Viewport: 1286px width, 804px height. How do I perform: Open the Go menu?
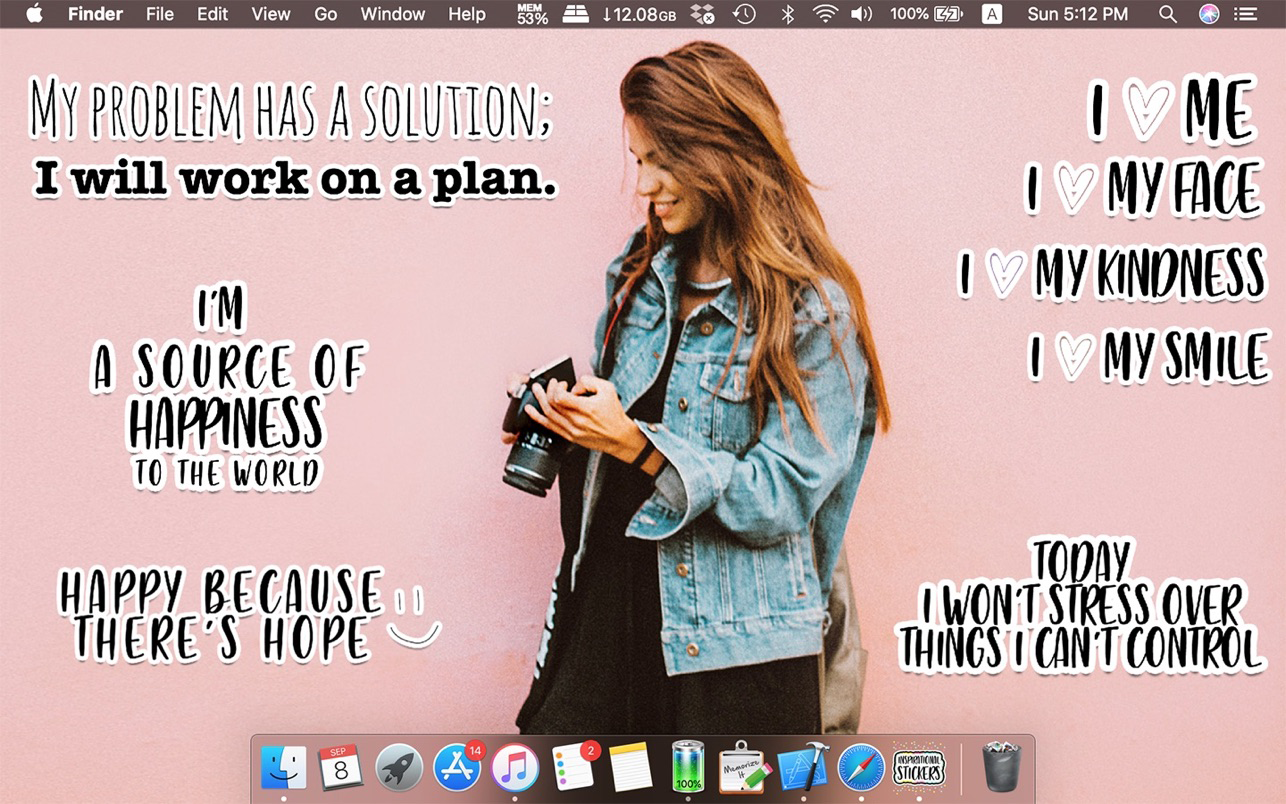pyautogui.click(x=325, y=14)
